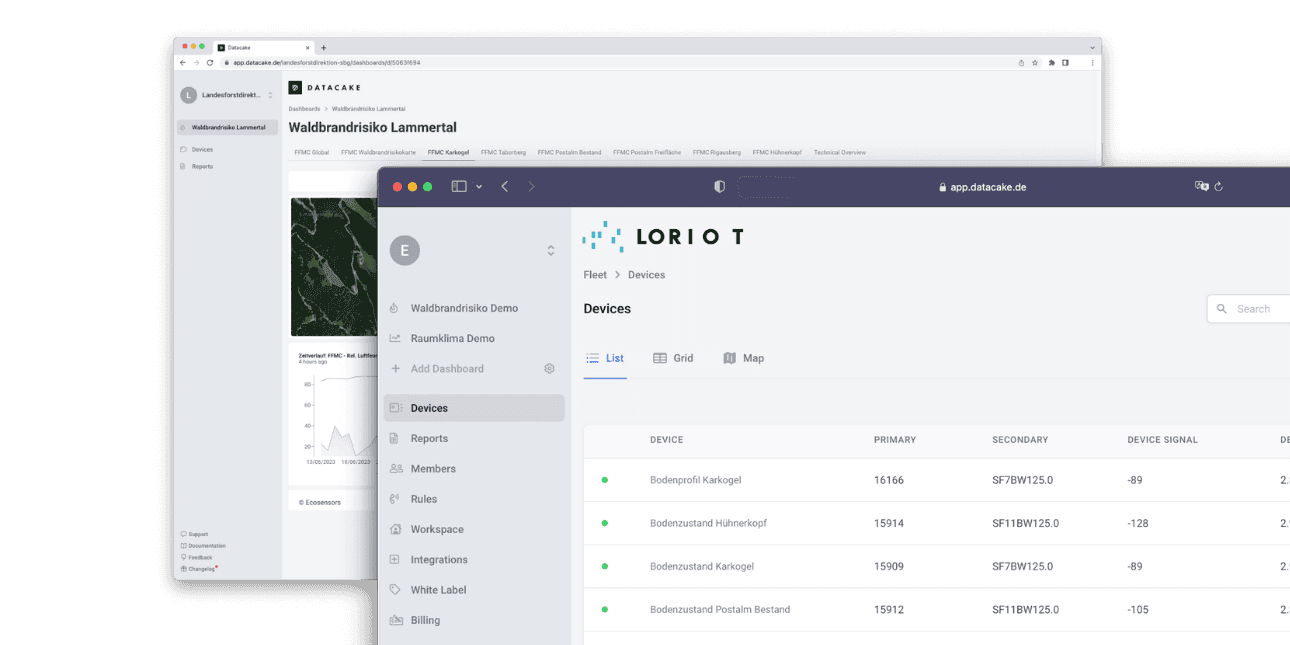Toggle the Safari sidebar button
The width and height of the screenshot is (1290, 645).
459,186
